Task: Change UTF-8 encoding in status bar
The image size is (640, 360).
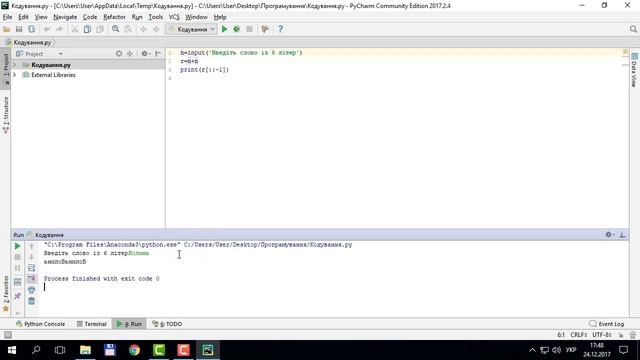Action: (602, 335)
